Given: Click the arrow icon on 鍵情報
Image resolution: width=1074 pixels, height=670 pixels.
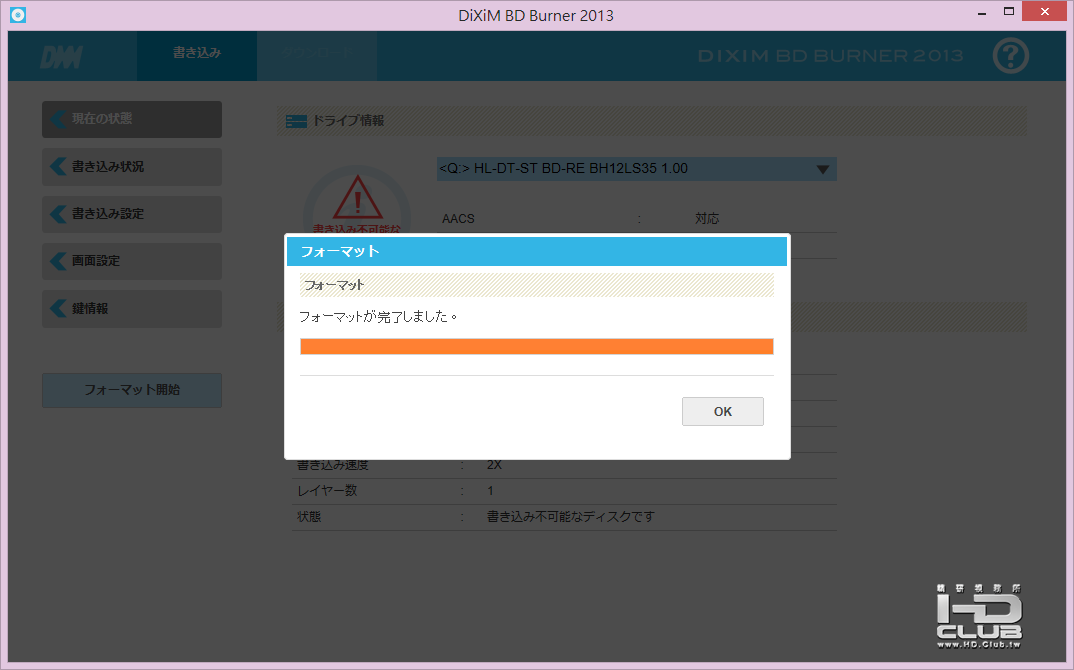Looking at the screenshot, I should coord(58,308).
